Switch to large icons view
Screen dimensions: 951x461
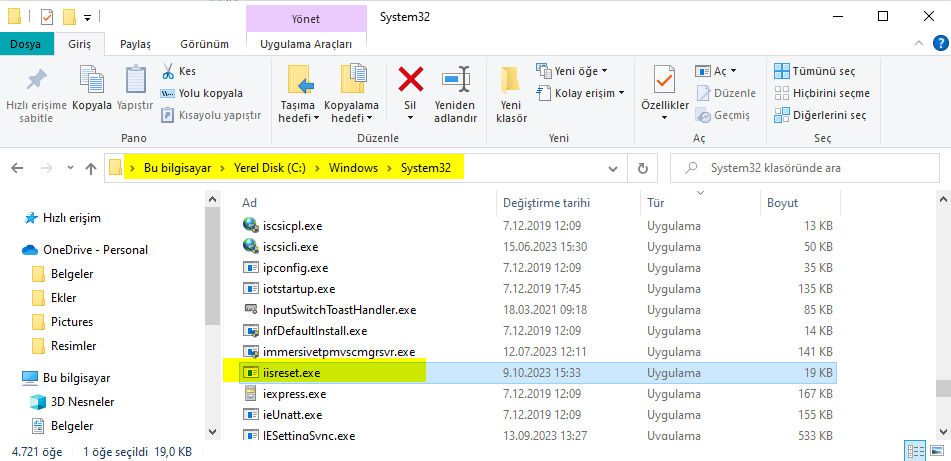coord(937,451)
